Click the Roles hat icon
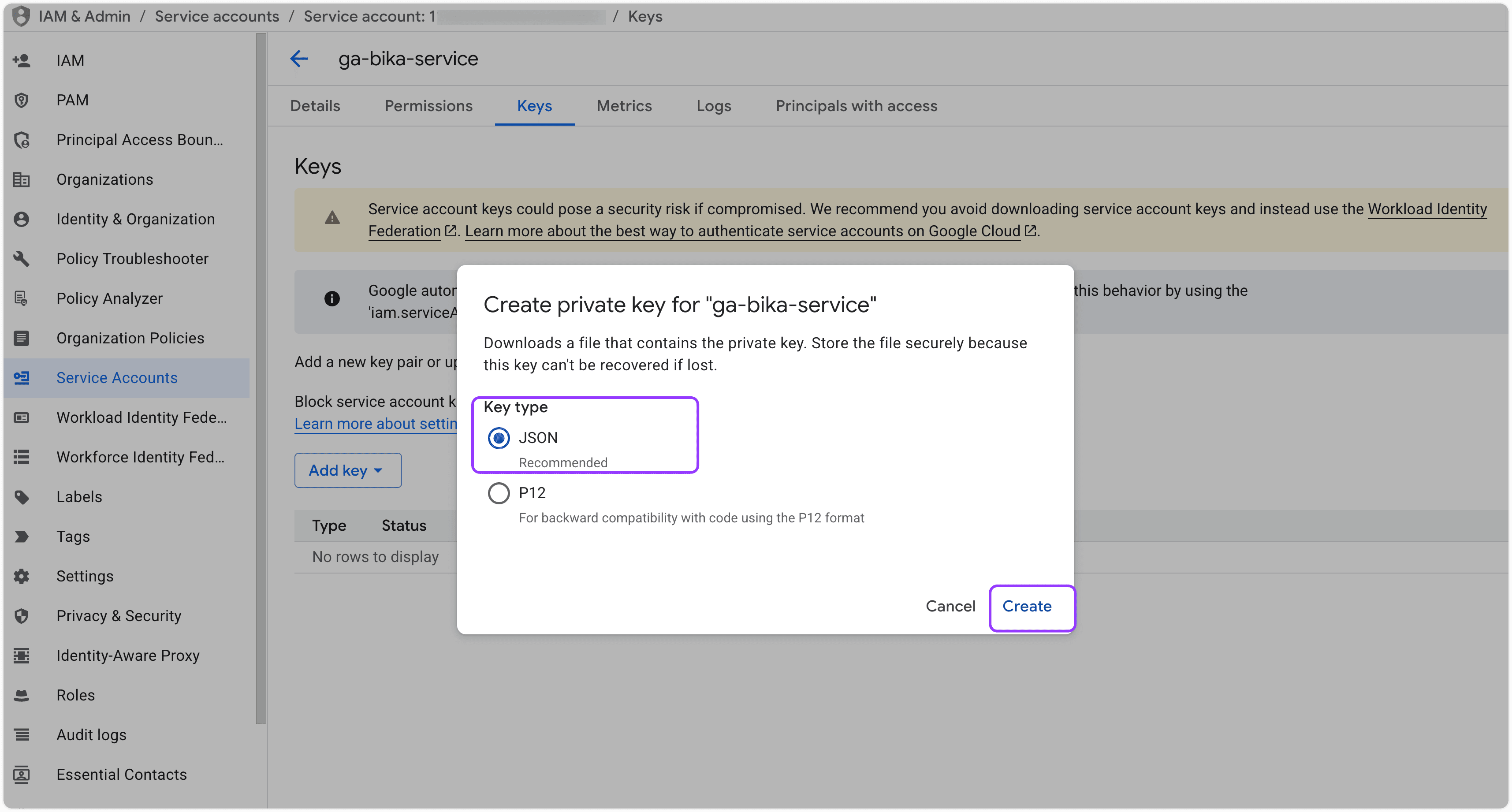The width and height of the screenshot is (1512, 812). click(x=22, y=695)
